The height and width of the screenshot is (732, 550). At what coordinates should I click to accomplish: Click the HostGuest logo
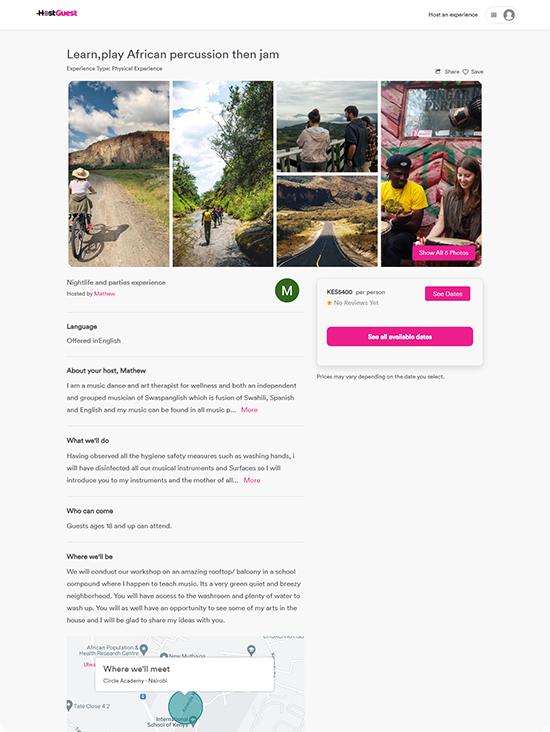[x=56, y=13]
